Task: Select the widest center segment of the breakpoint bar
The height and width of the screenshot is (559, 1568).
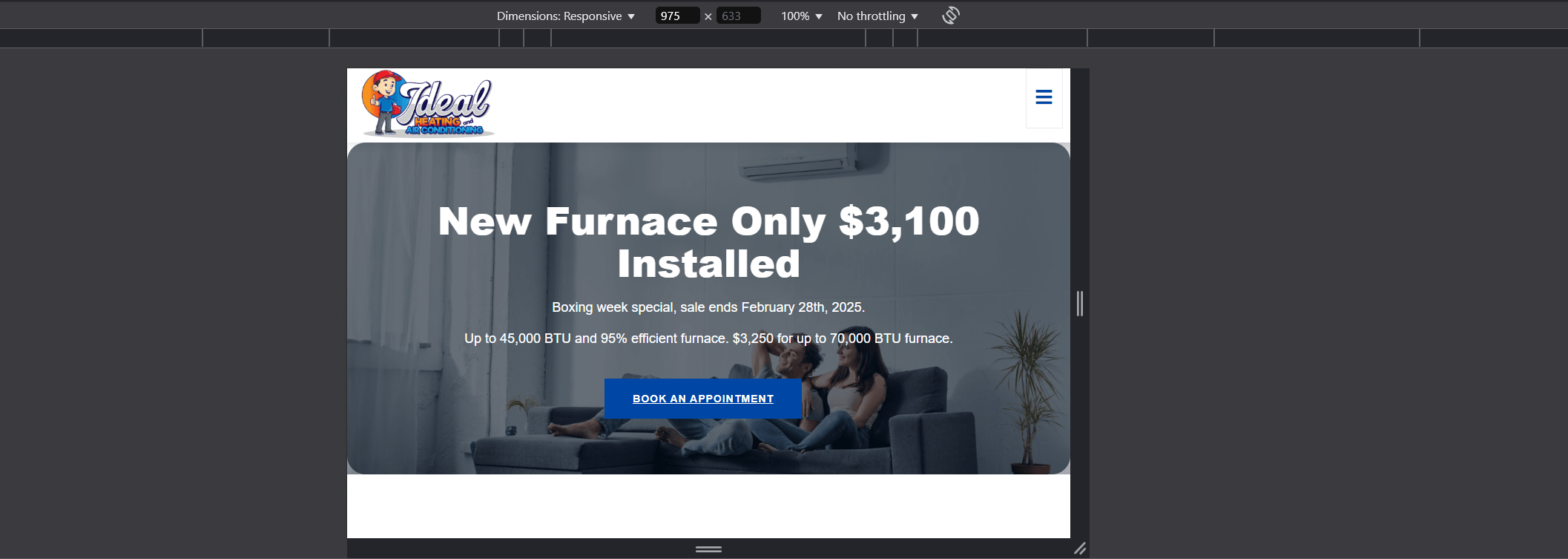Action: pyautogui.click(x=708, y=39)
